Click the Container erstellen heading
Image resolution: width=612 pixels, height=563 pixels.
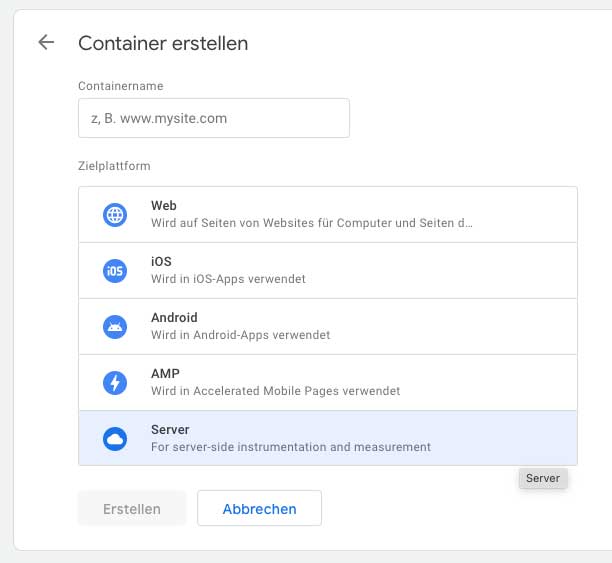point(163,43)
